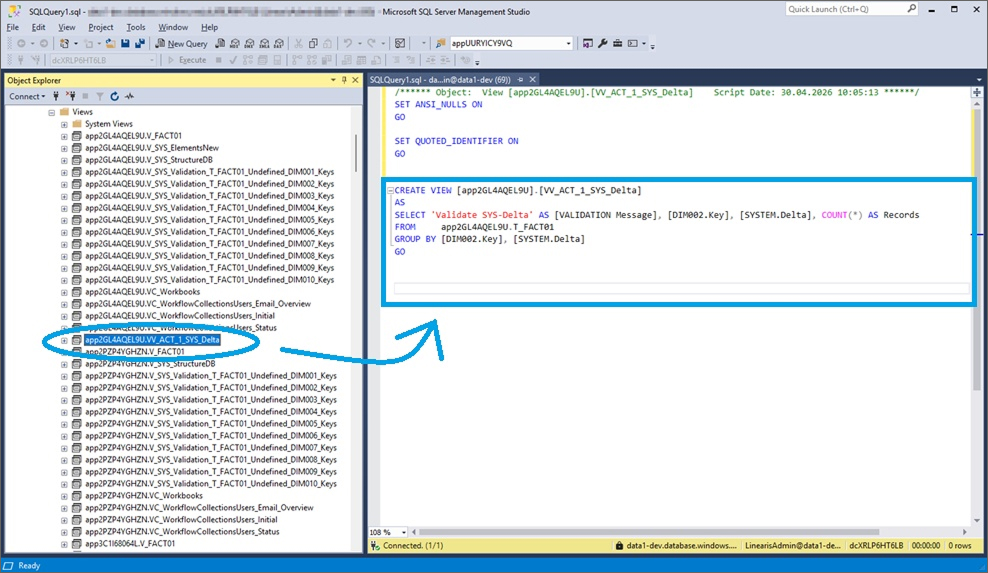The image size is (988, 573).
Task: Click the Save All toolbar icon
Action: point(139,44)
